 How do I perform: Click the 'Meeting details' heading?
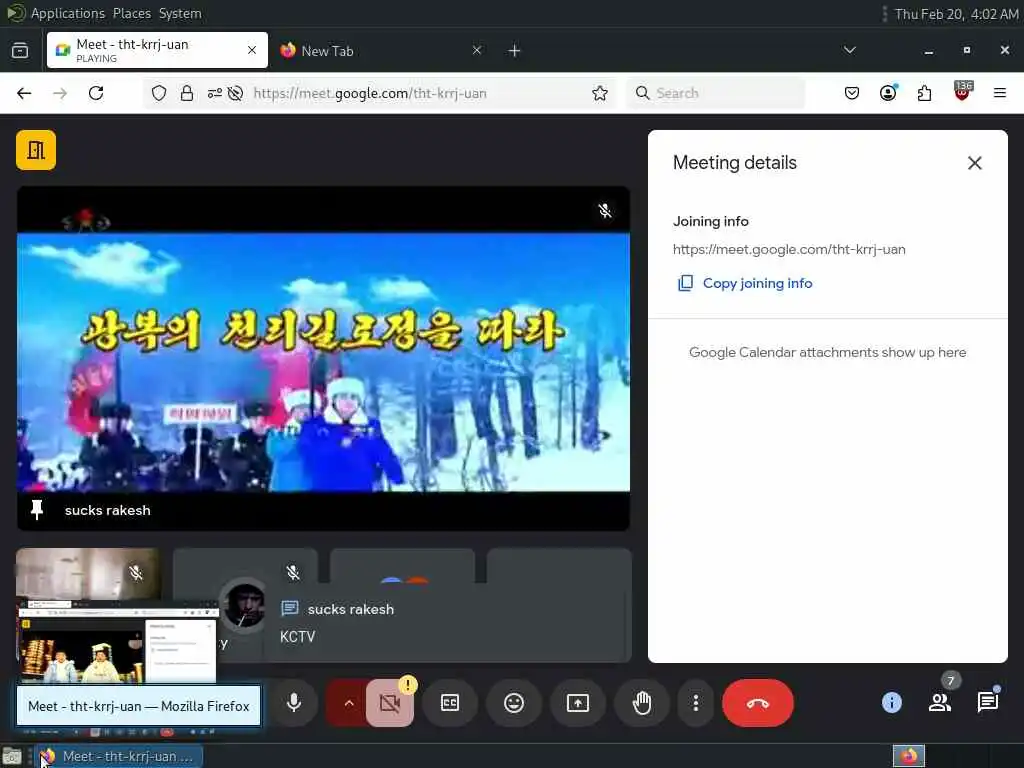point(735,163)
